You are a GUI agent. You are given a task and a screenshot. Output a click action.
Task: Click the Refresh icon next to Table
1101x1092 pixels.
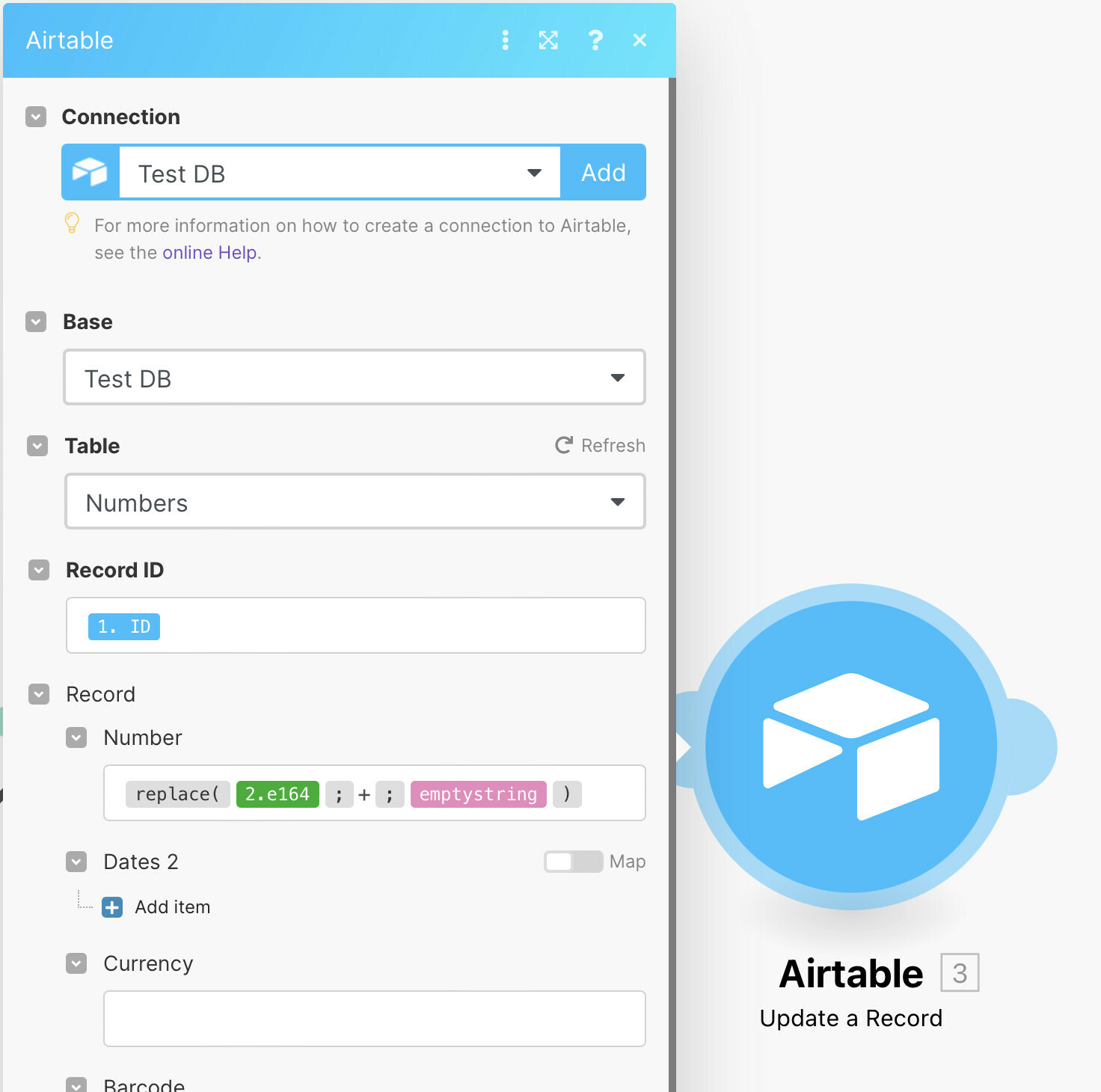(x=564, y=446)
